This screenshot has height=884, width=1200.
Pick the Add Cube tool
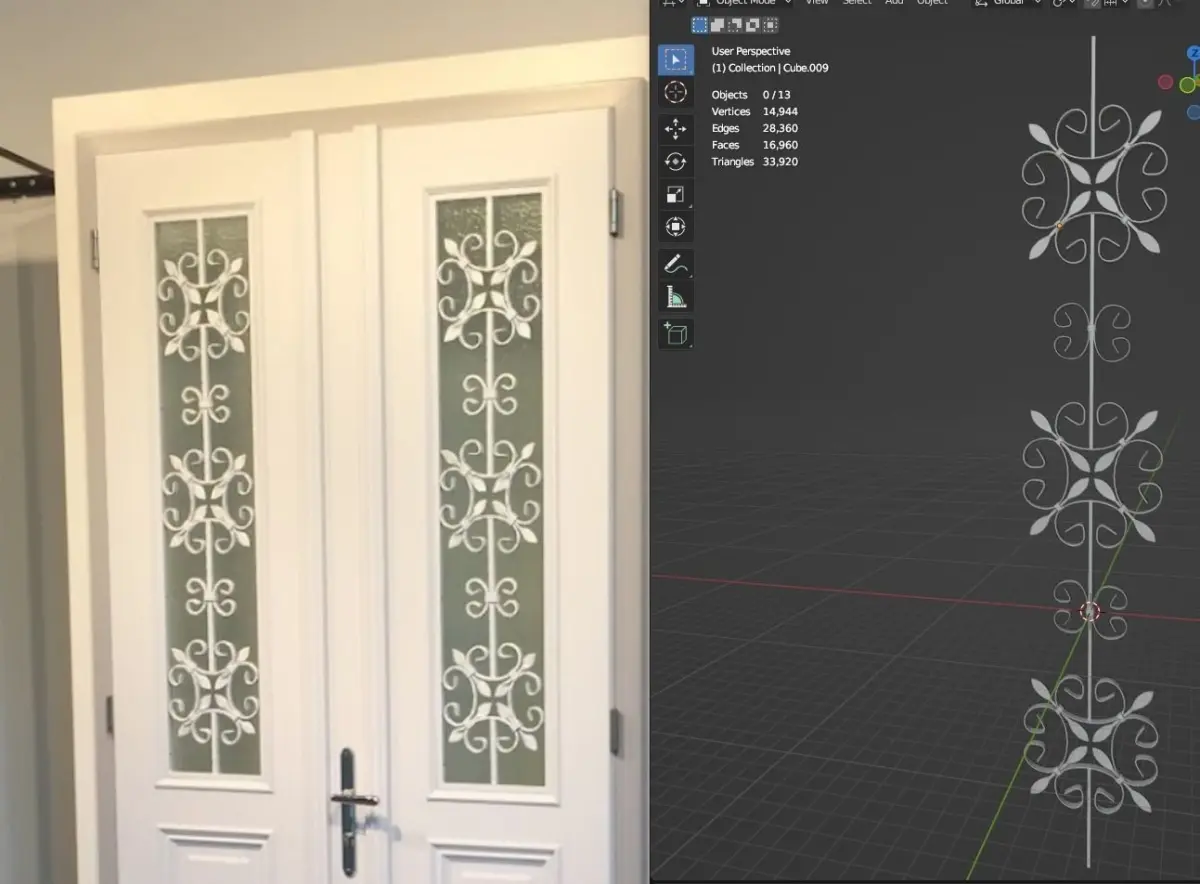[676, 334]
